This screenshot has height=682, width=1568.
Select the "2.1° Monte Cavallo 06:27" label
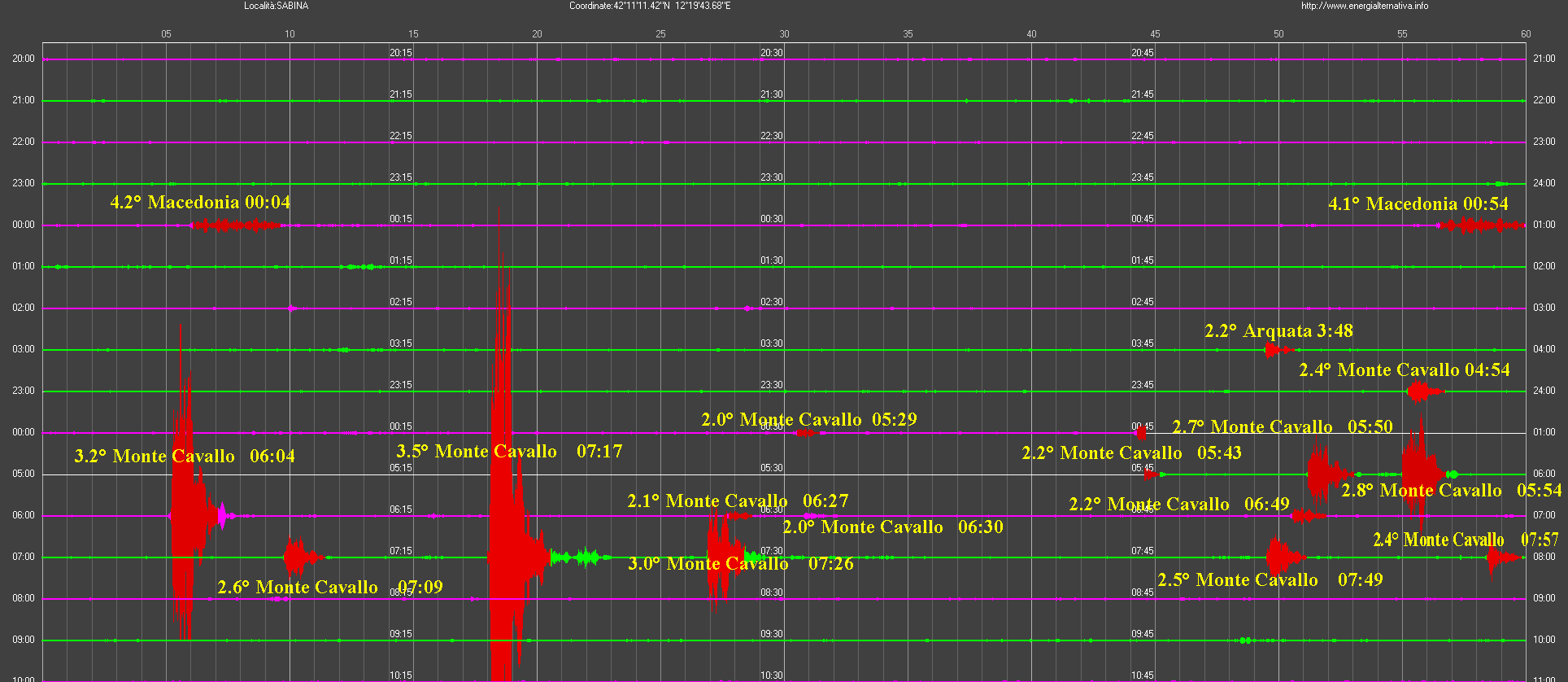738,501
